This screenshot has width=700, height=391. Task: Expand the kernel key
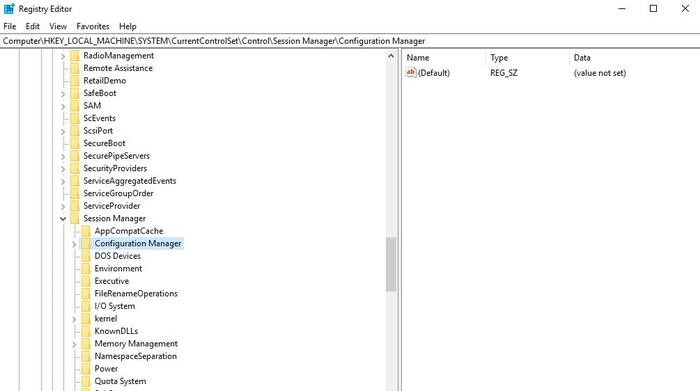pos(74,319)
